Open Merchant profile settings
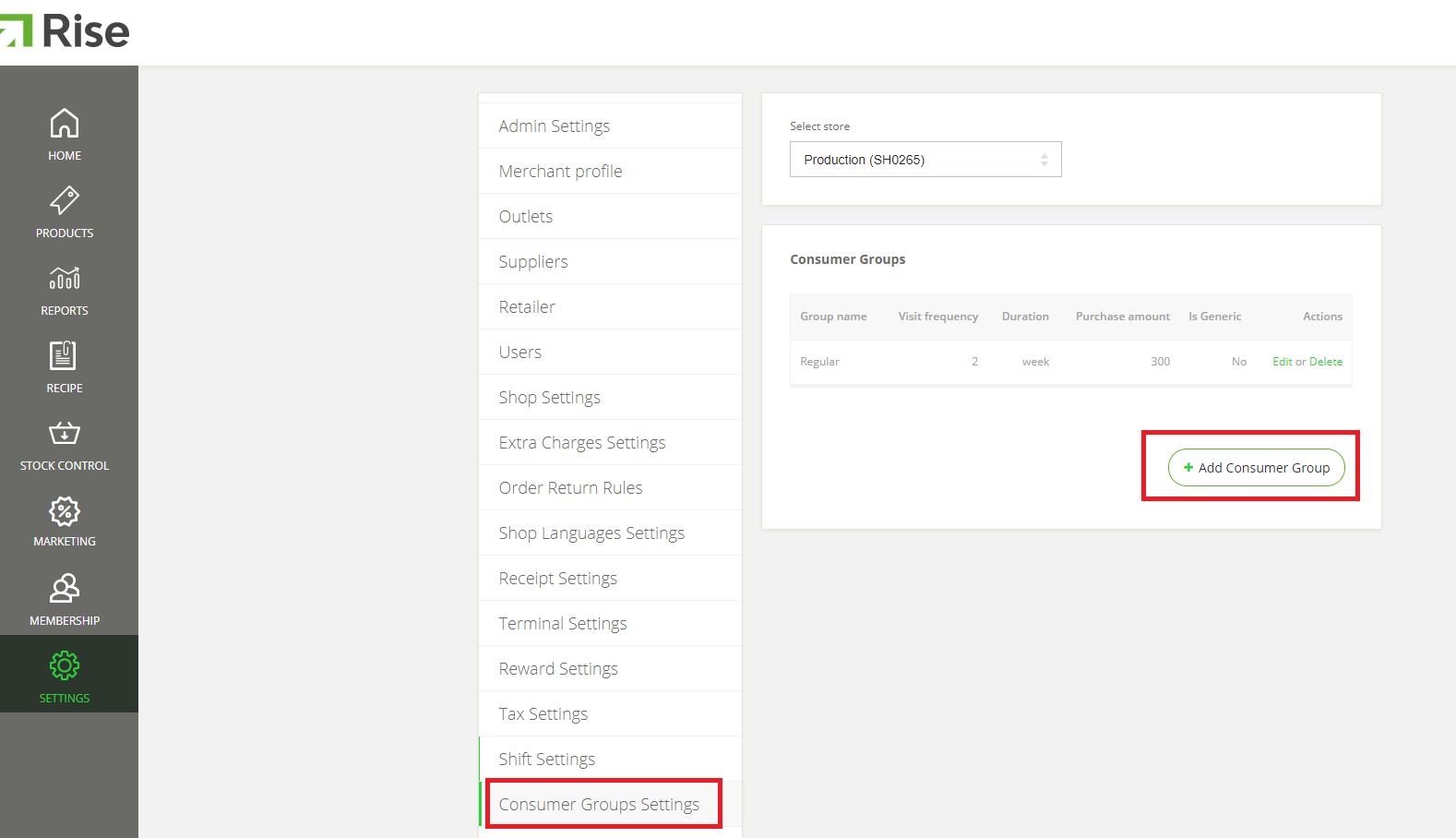1456x838 pixels. [610, 171]
